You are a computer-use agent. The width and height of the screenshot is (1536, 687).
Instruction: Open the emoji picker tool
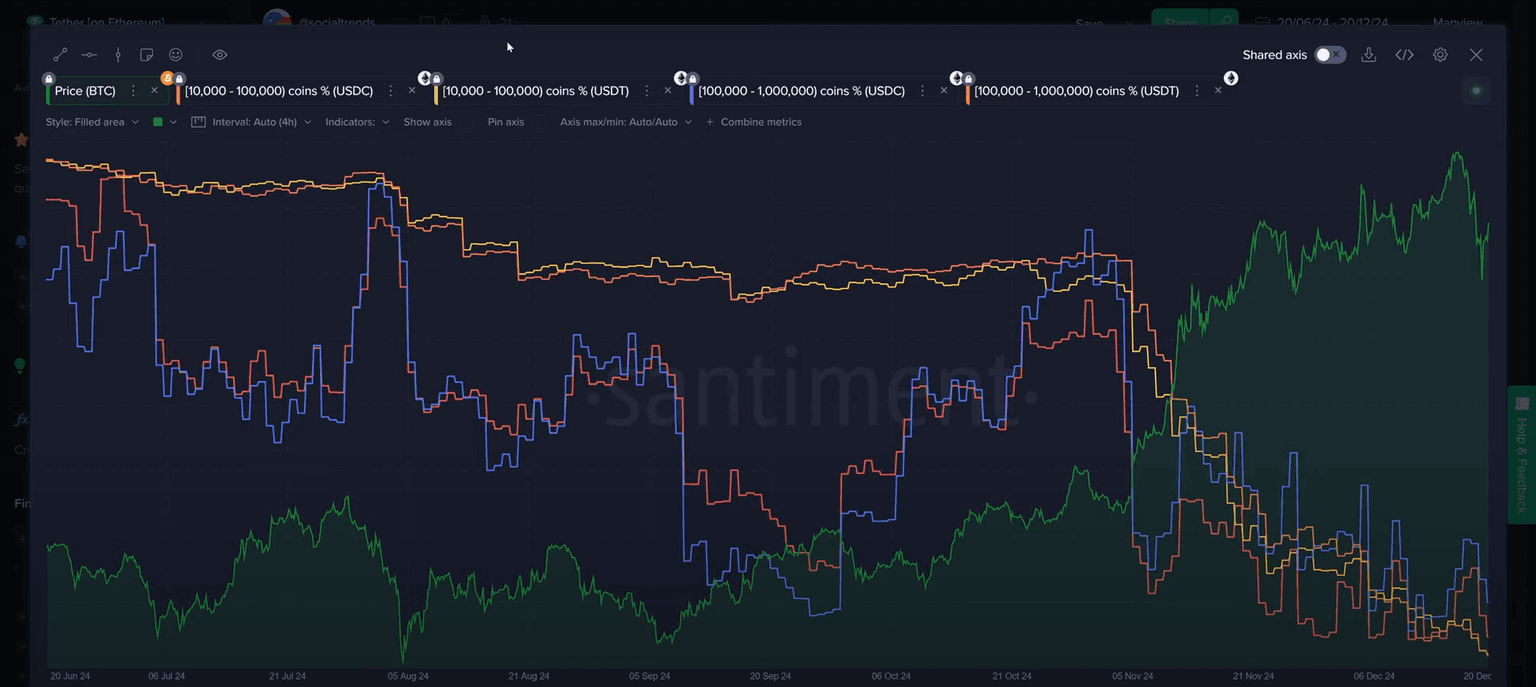tap(176, 55)
